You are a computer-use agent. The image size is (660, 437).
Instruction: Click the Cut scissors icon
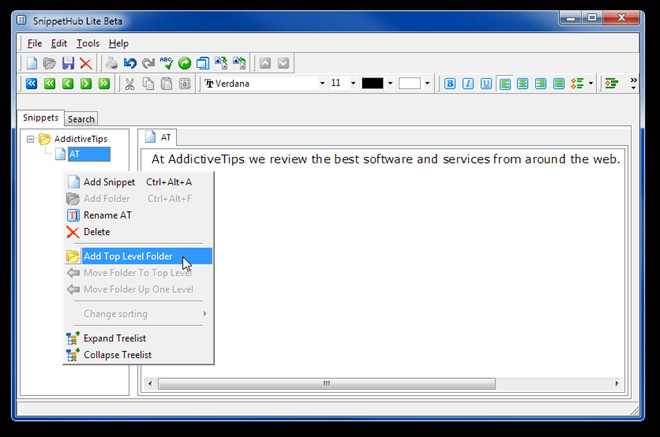130,83
